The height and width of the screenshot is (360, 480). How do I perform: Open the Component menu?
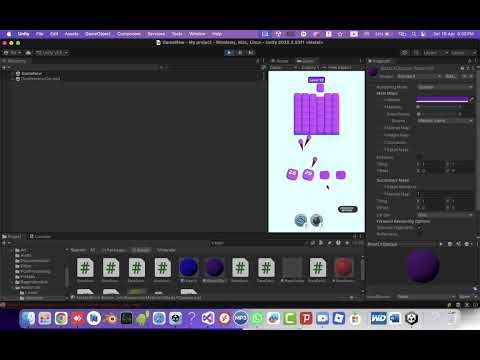[129, 34]
